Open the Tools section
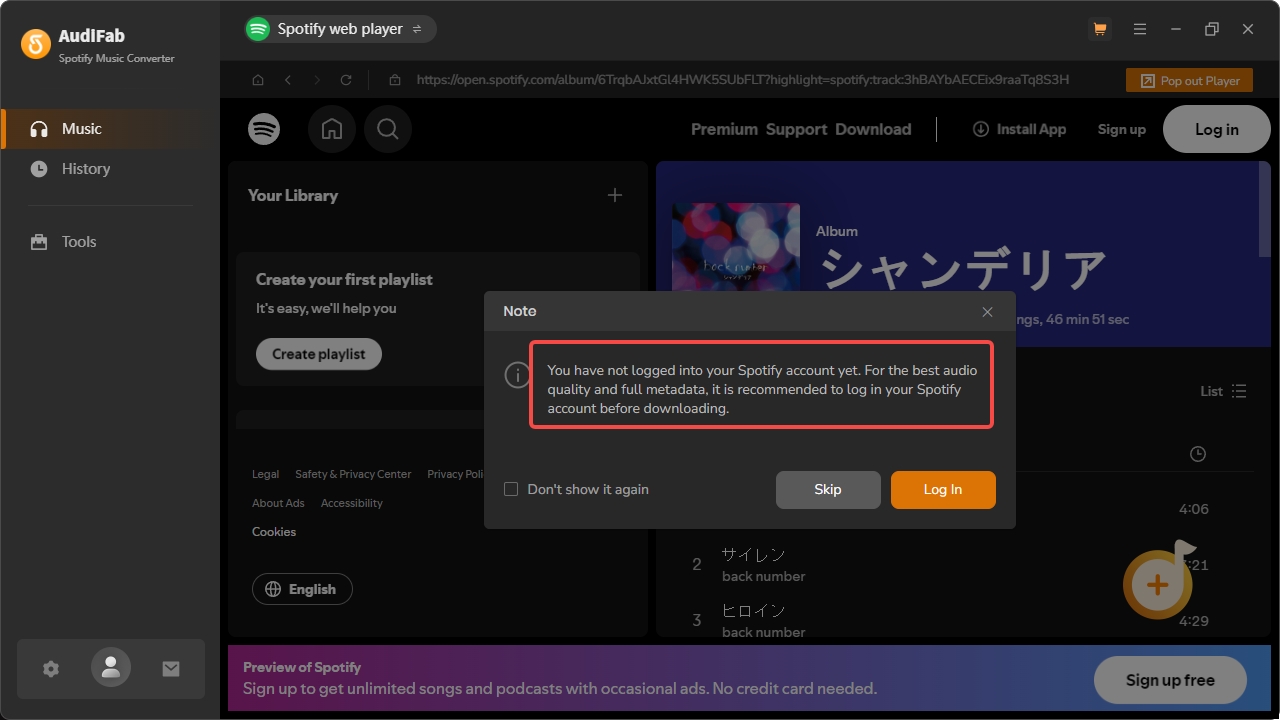This screenshot has width=1280, height=720. tap(77, 241)
